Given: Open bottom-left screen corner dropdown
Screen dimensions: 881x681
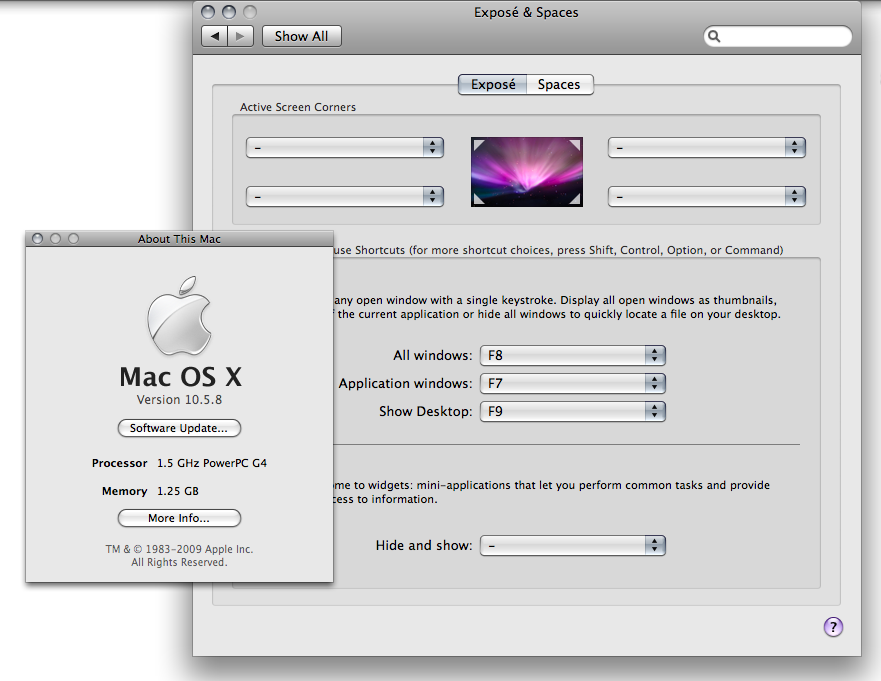Looking at the screenshot, I should pos(345,197).
